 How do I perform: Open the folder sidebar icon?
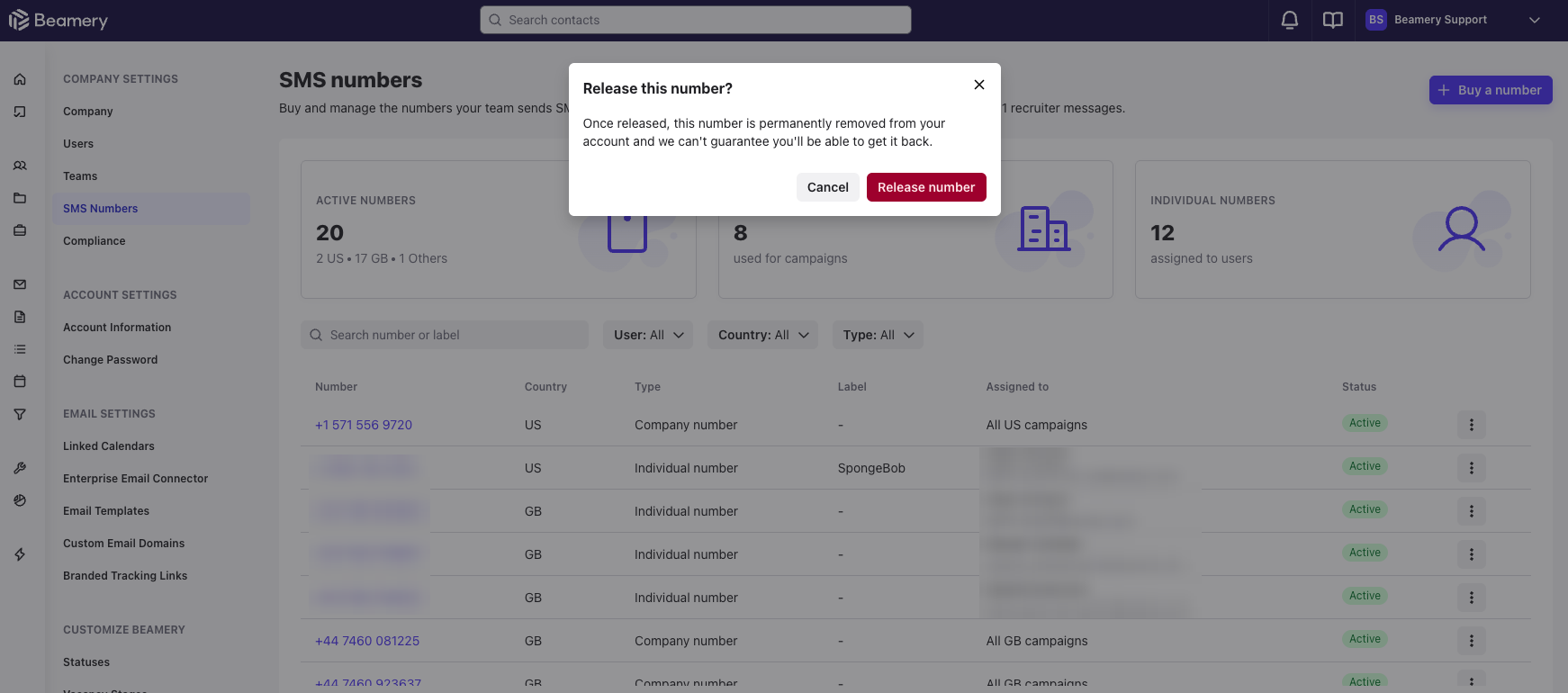point(20,198)
